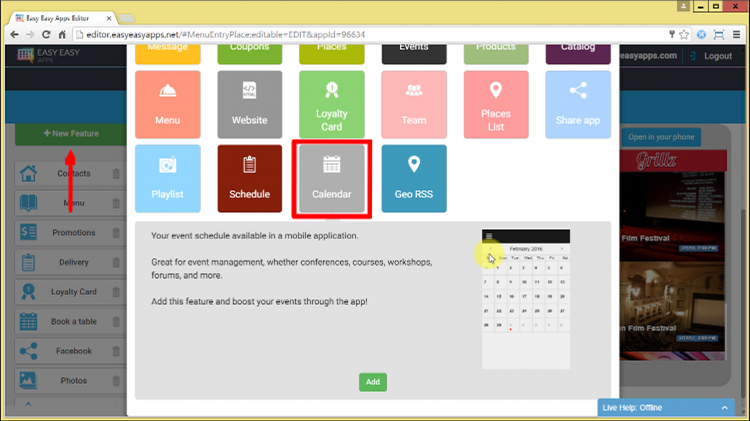Screen dimensions: 750x421
Task: Choose the Website HTML feature tile
Action: point(249,104)
